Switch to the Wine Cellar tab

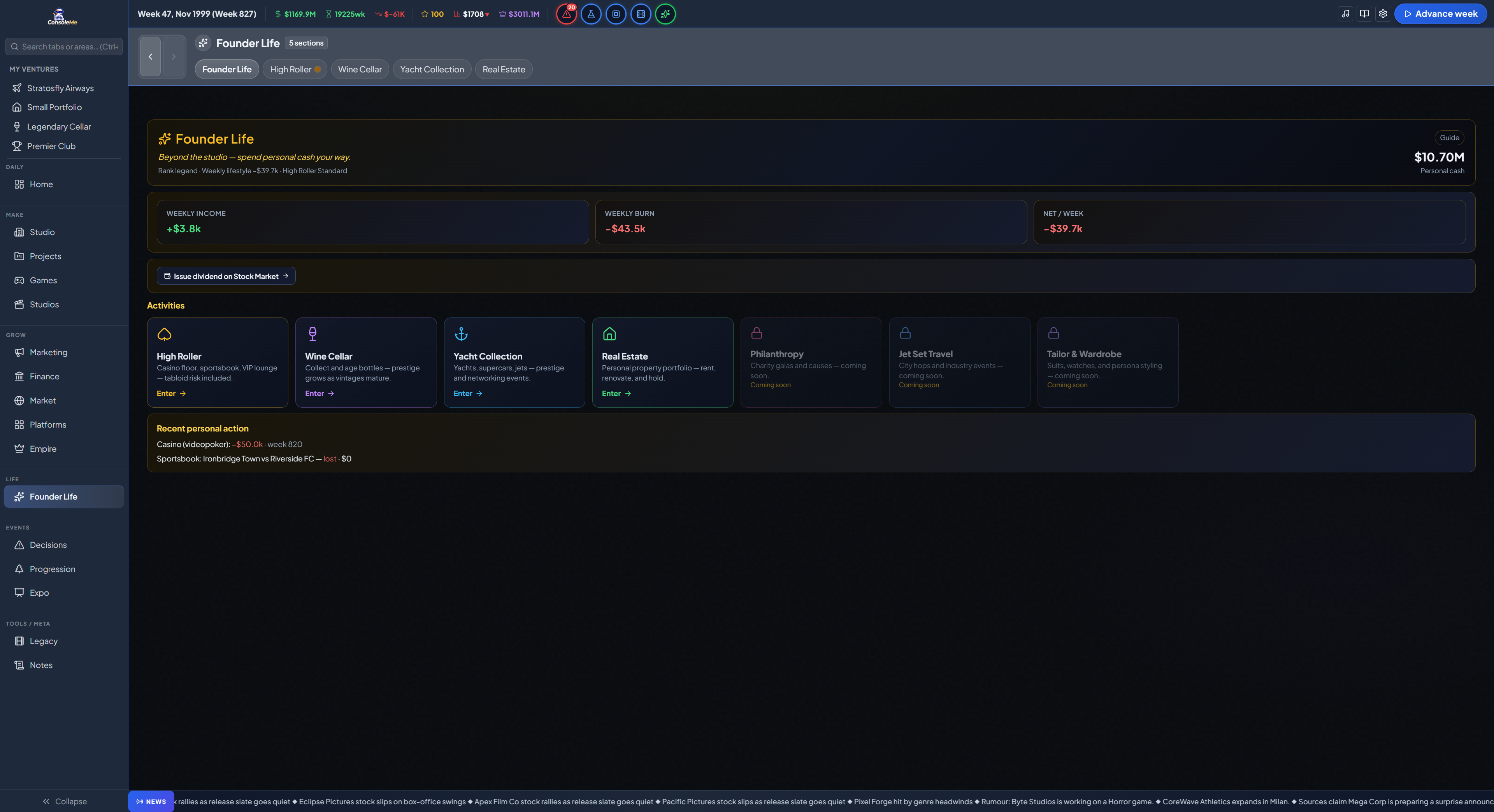click(360, 69)
